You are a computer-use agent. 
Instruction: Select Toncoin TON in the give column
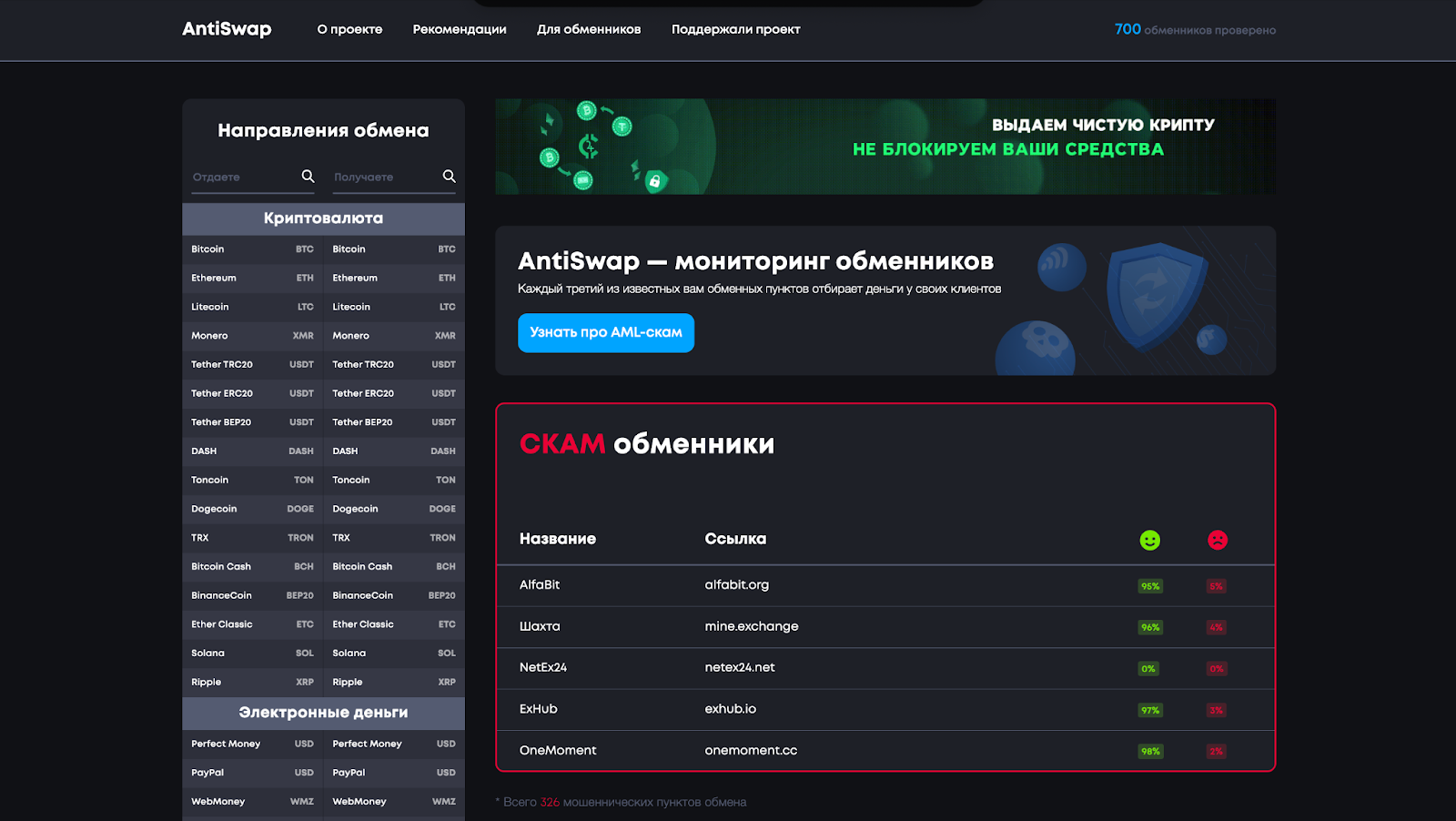tap(252, 480)
